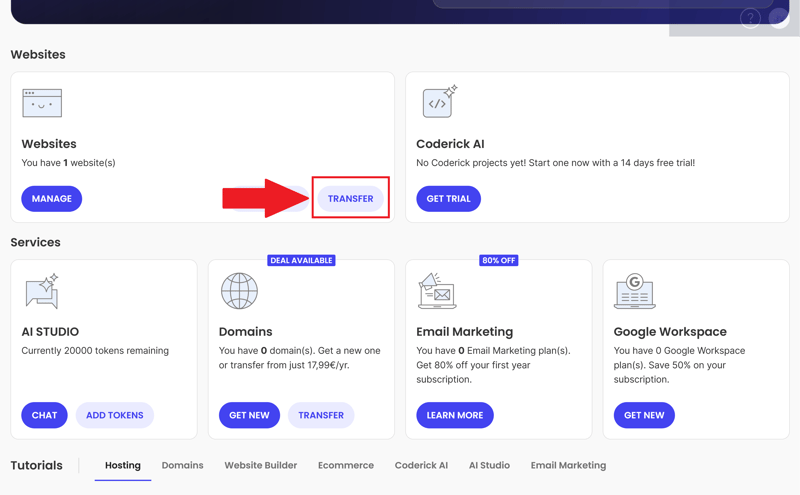Open the help question mark icon
Screen dimensions: 800x495
(750, 19)
